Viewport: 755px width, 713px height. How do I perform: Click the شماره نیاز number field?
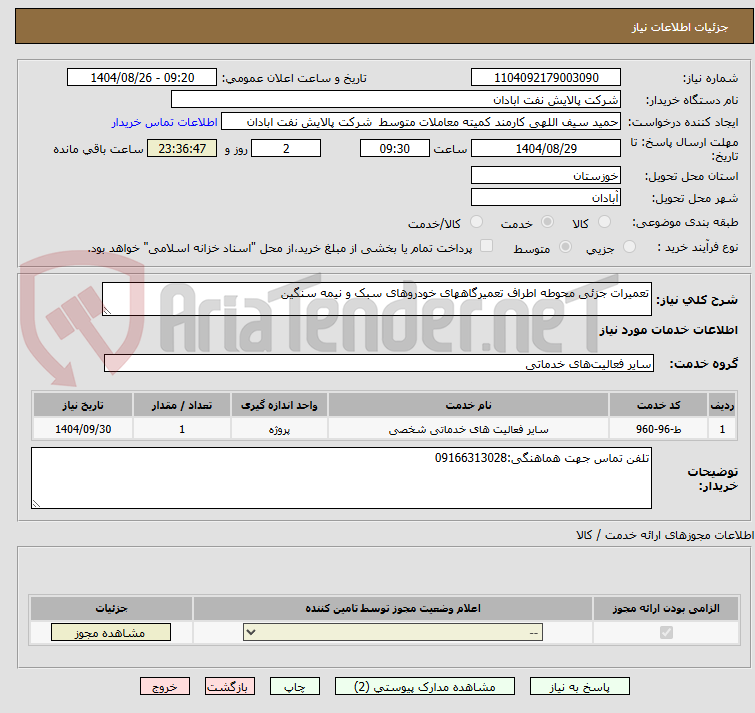[546, 78]
